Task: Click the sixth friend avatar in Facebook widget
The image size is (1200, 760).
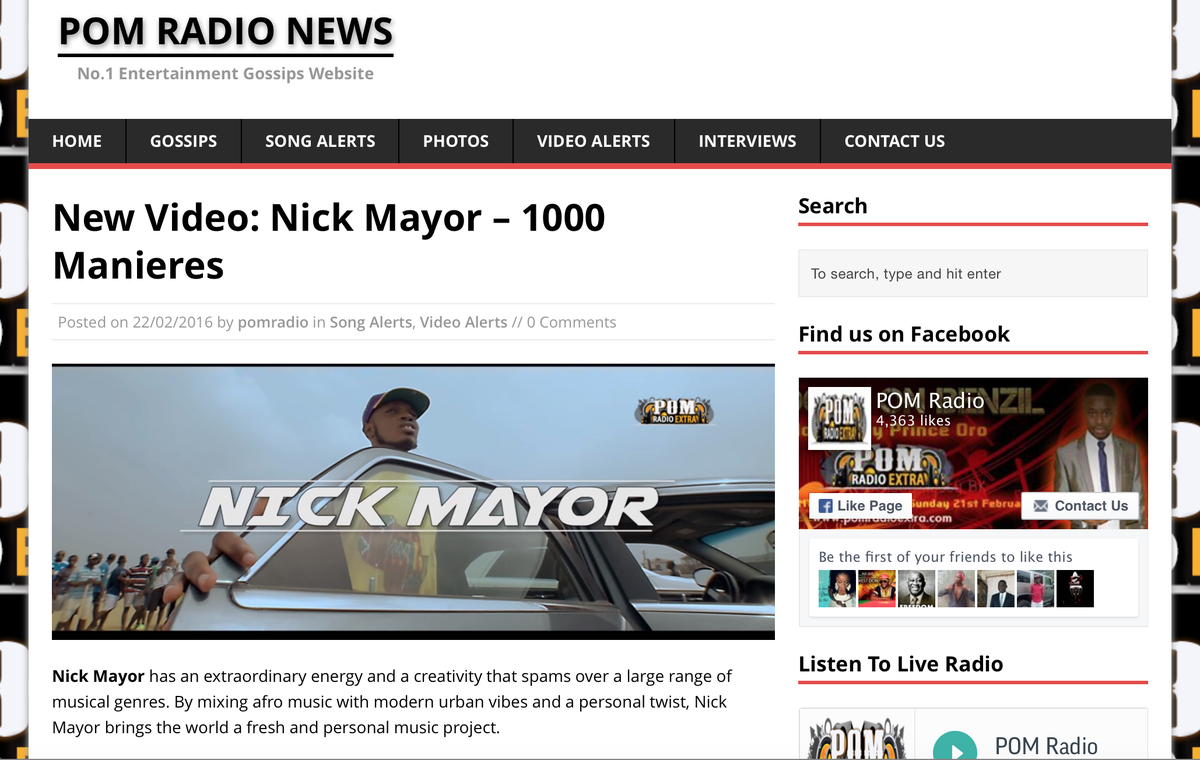Action: 1035,589
